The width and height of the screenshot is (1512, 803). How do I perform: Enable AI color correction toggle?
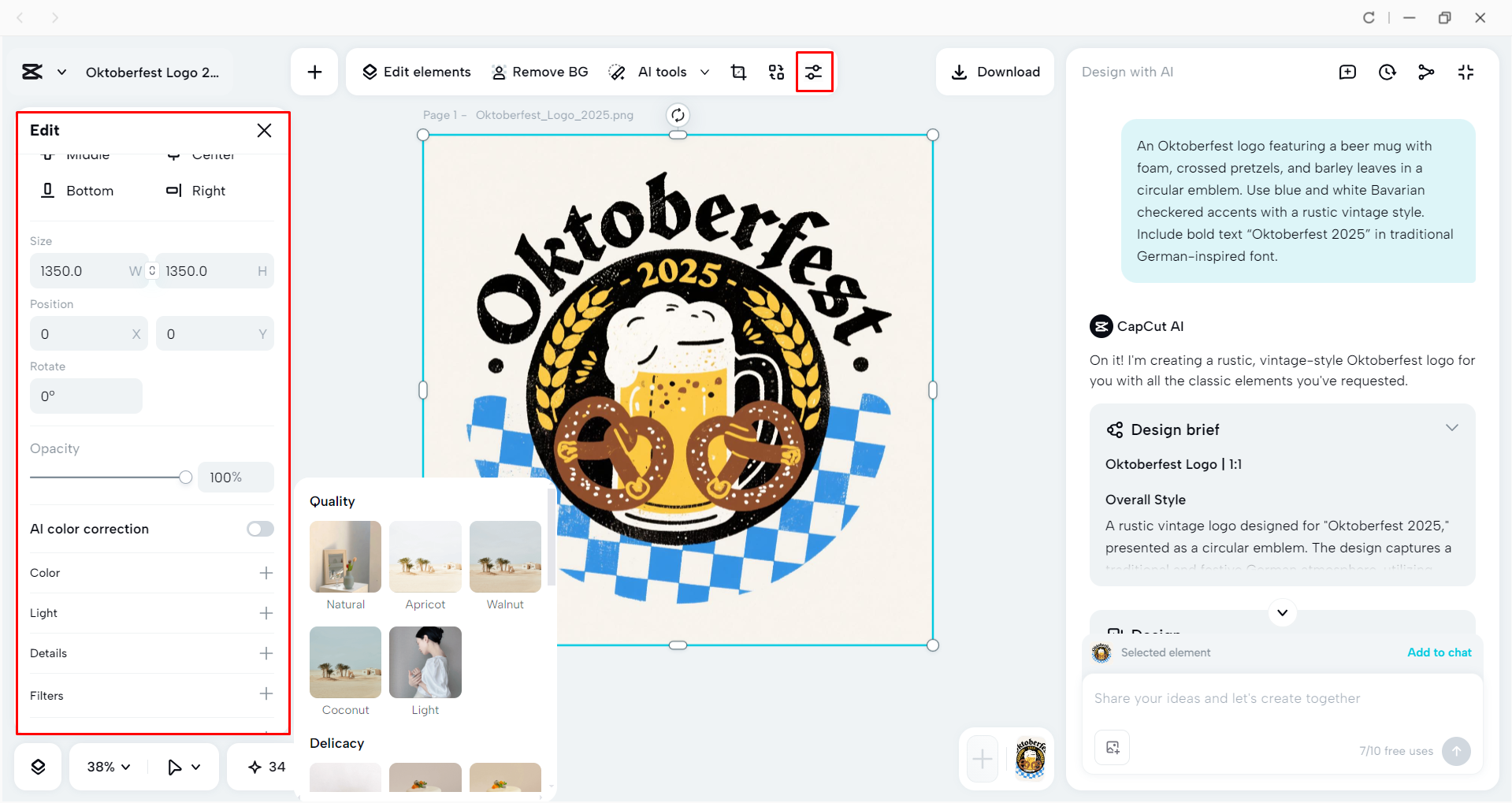(260, 529)
